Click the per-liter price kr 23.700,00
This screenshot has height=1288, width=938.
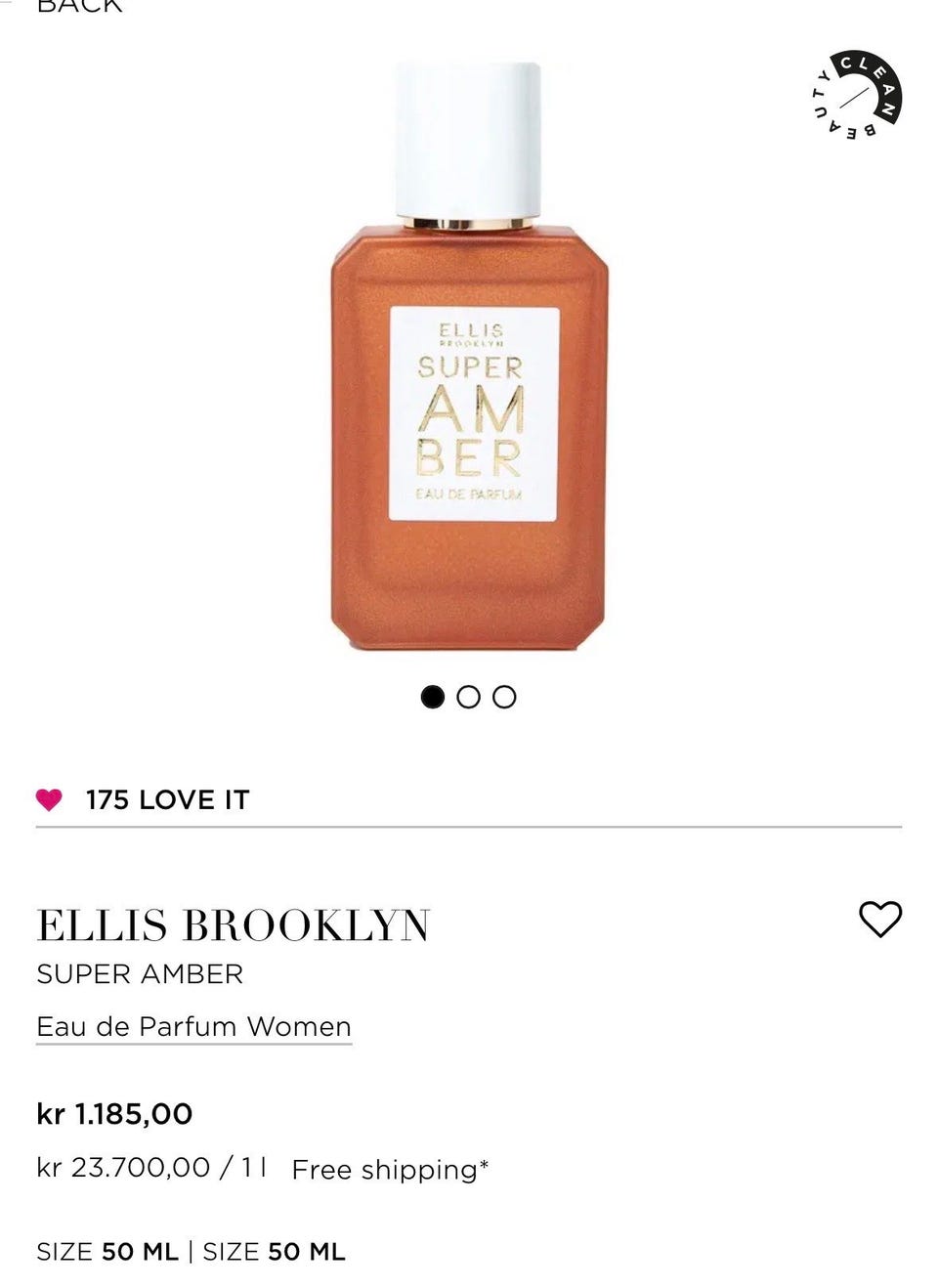(x=123, y=1168)
